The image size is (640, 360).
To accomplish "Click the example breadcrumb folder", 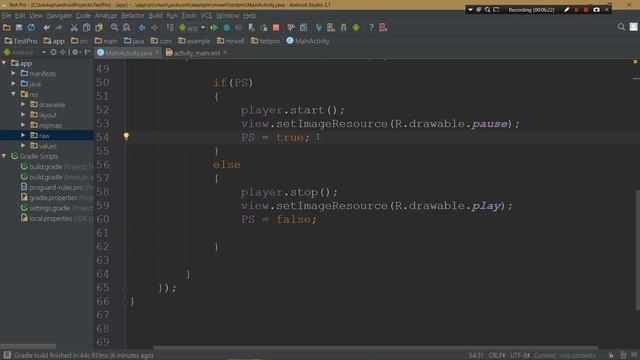I will click(x=194, y=41).
